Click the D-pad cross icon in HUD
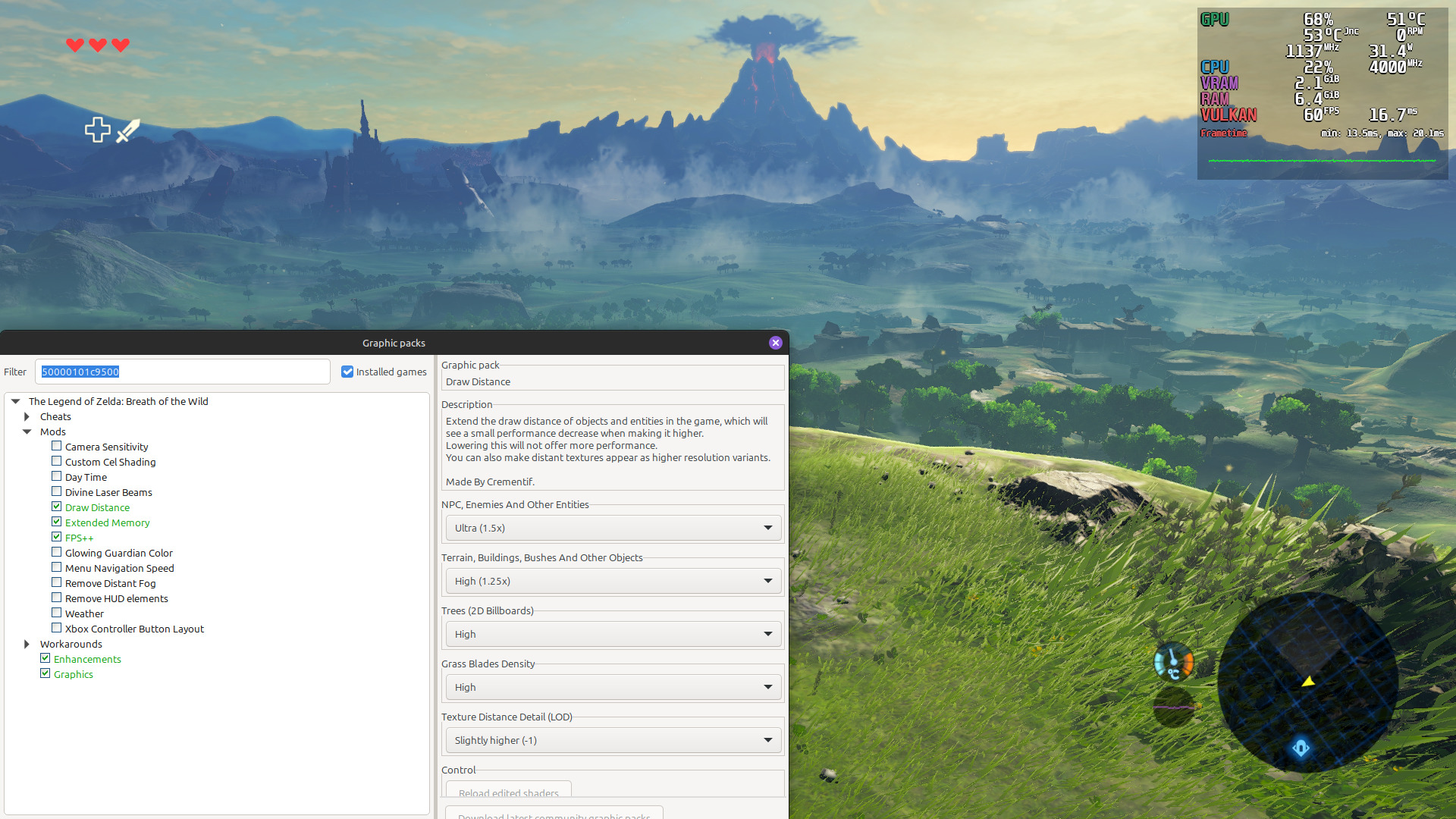 coord(97,130)
